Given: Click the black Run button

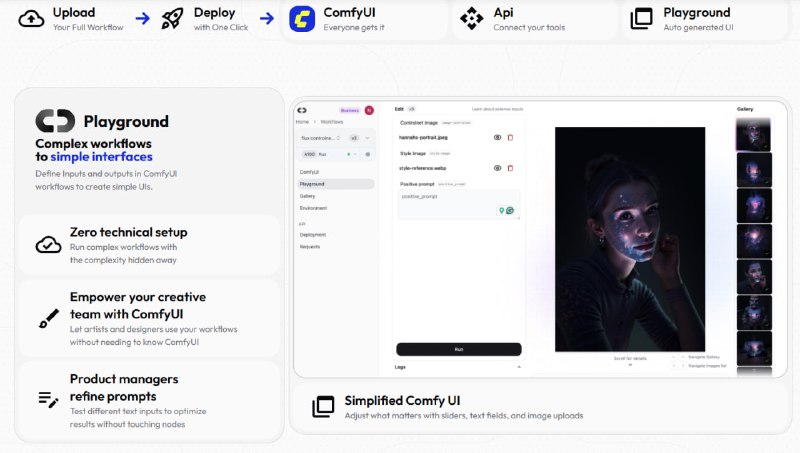Looking at the screenshot, I should (x=459, y=349).
